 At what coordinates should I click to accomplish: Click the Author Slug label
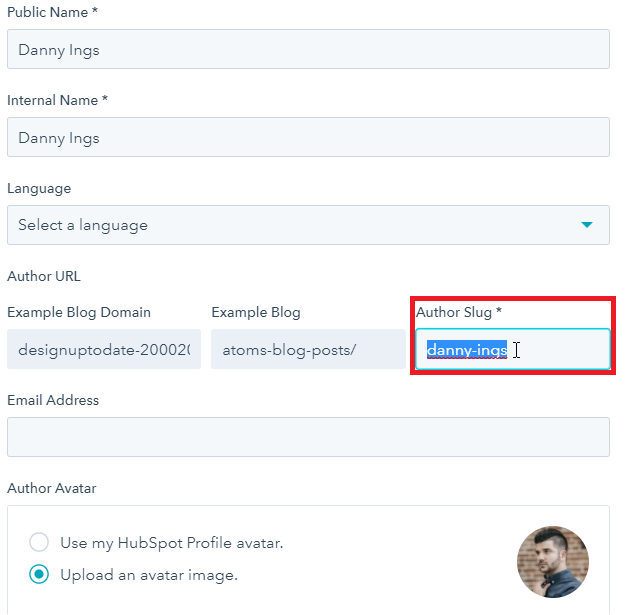(458, 312)
